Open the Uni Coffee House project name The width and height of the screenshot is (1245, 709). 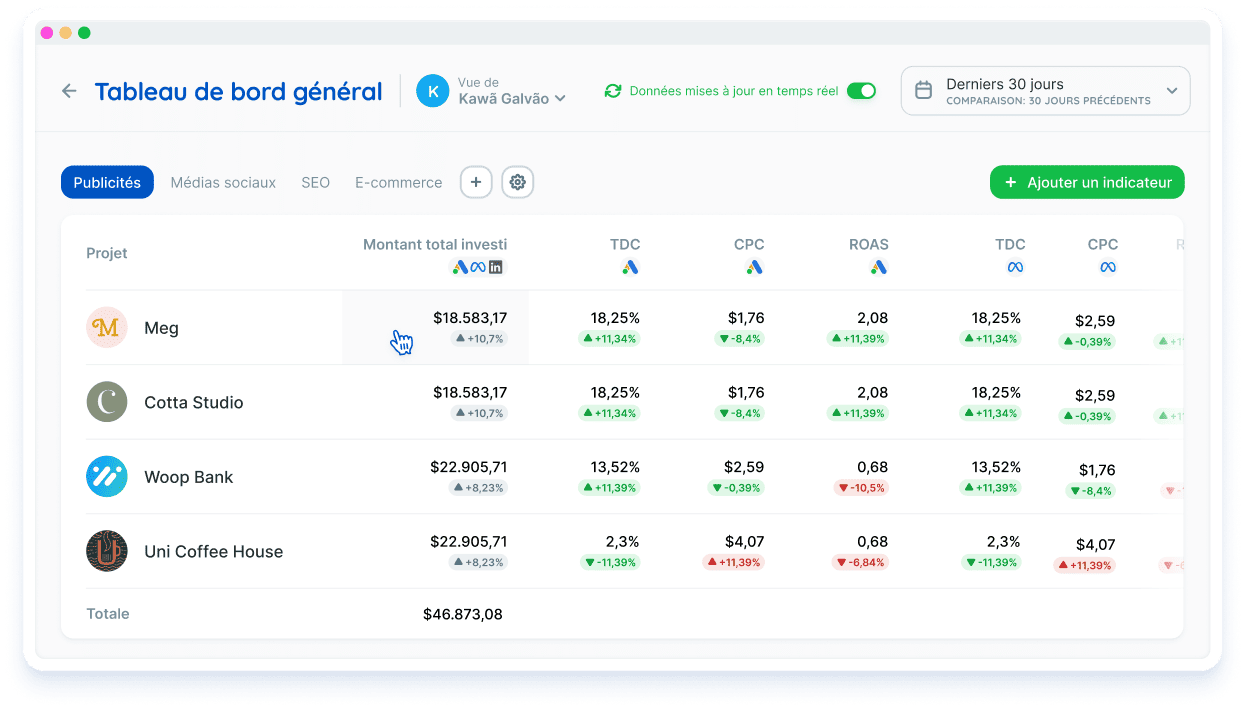(x=214, y=551)
